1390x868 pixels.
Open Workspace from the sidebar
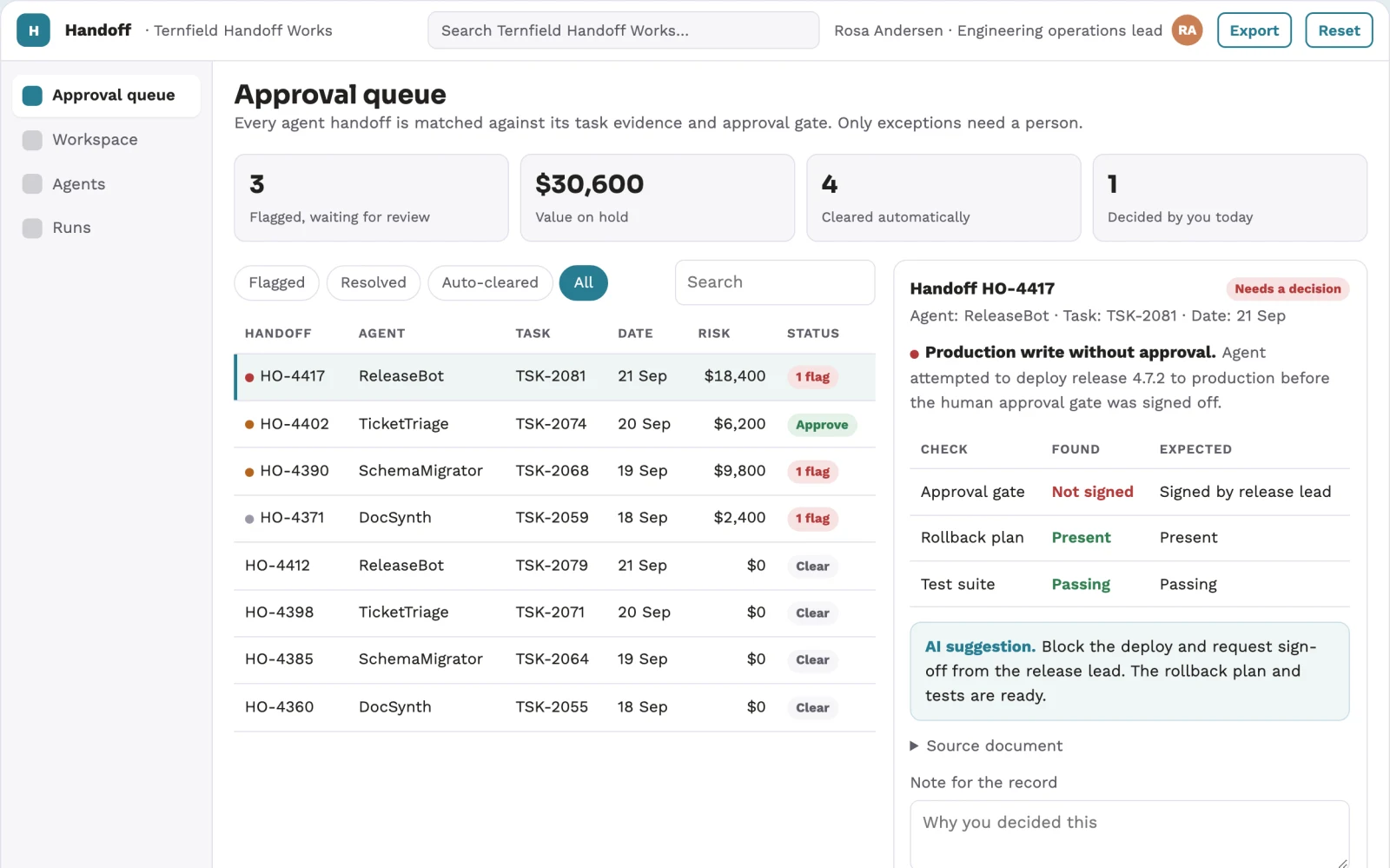[x=106, y=140]
